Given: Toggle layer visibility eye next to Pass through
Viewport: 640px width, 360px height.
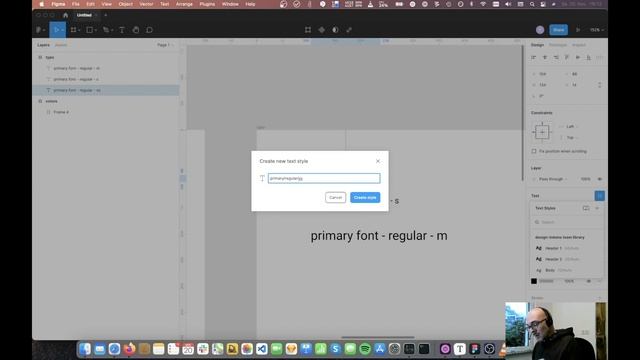Looking at the screenshot, I should (600, 179).
